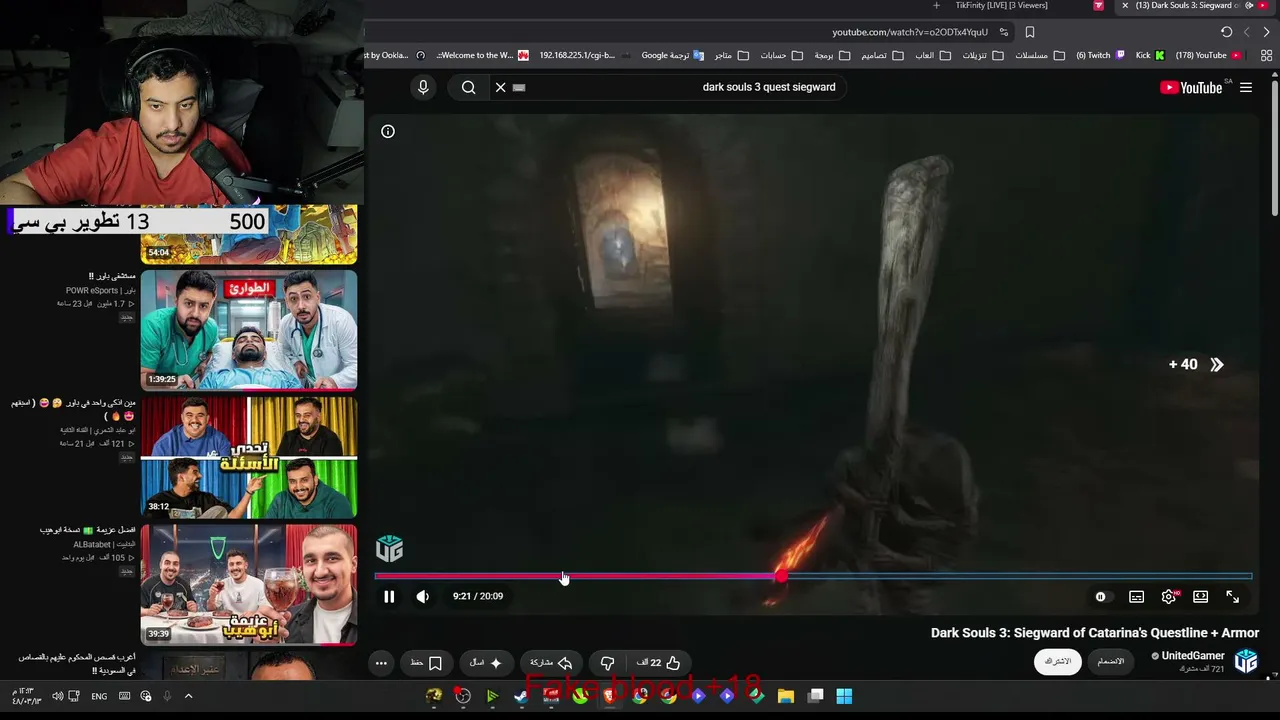
Task: Like the video with the thumbs up
Action: pyautogui.click(x=658, y=663)
